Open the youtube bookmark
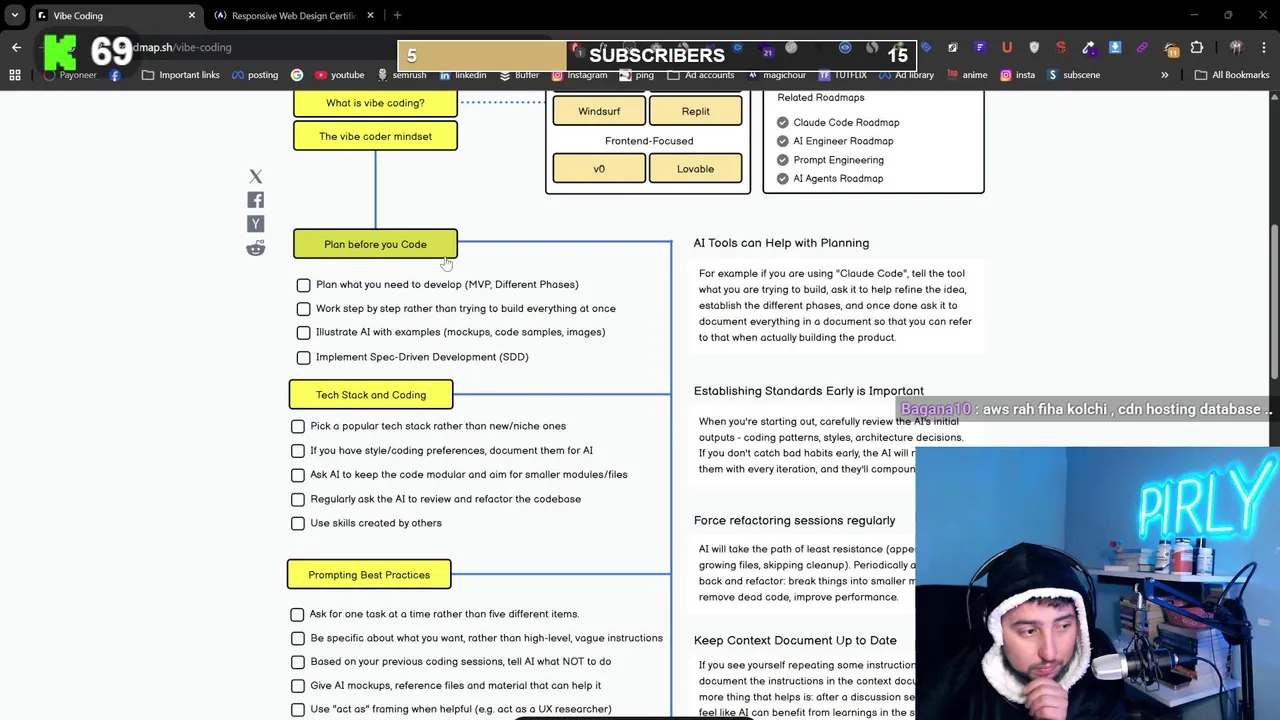Screen dimensions: 1280x720 339,75
